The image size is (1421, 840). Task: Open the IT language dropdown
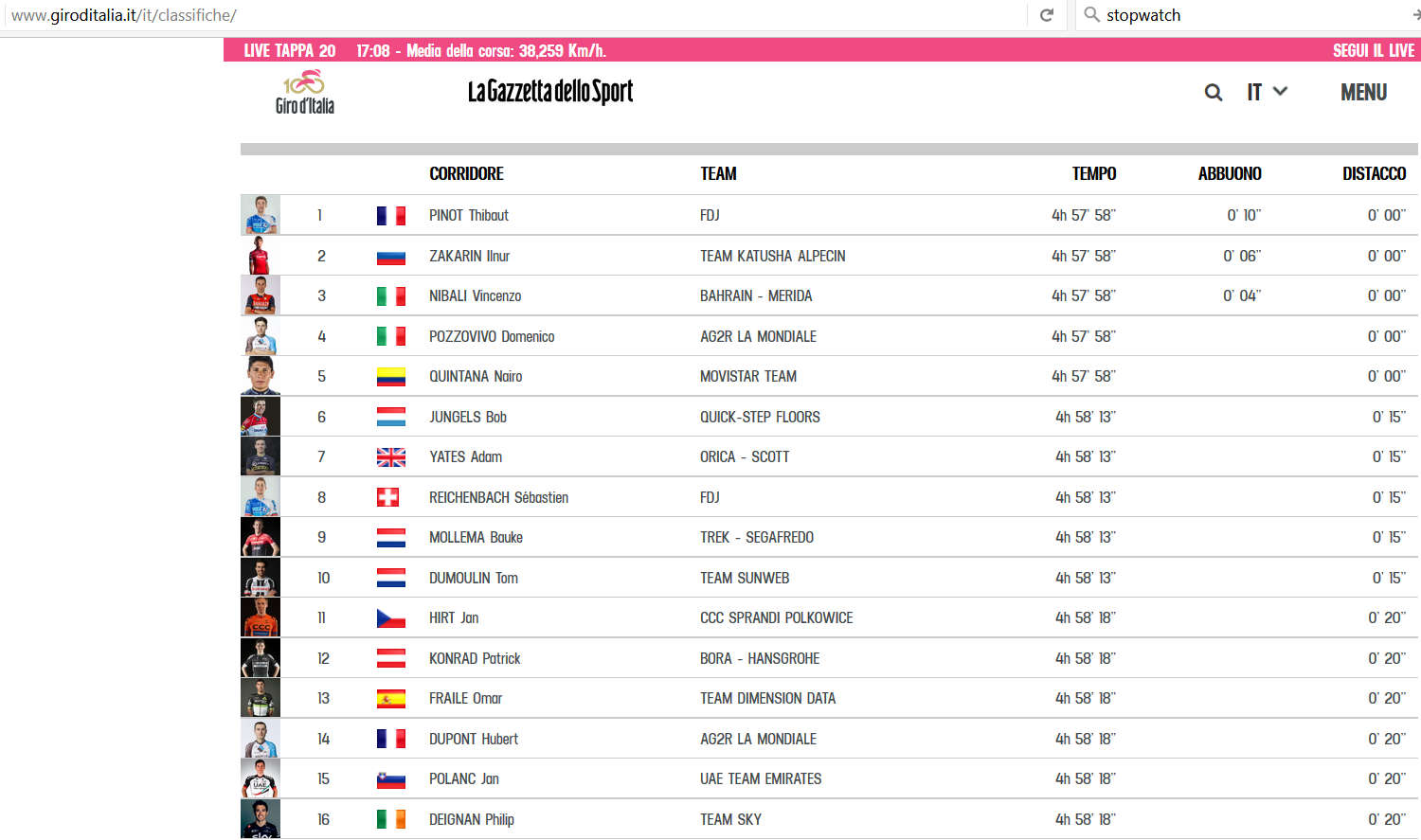(x=1267, y=92)
